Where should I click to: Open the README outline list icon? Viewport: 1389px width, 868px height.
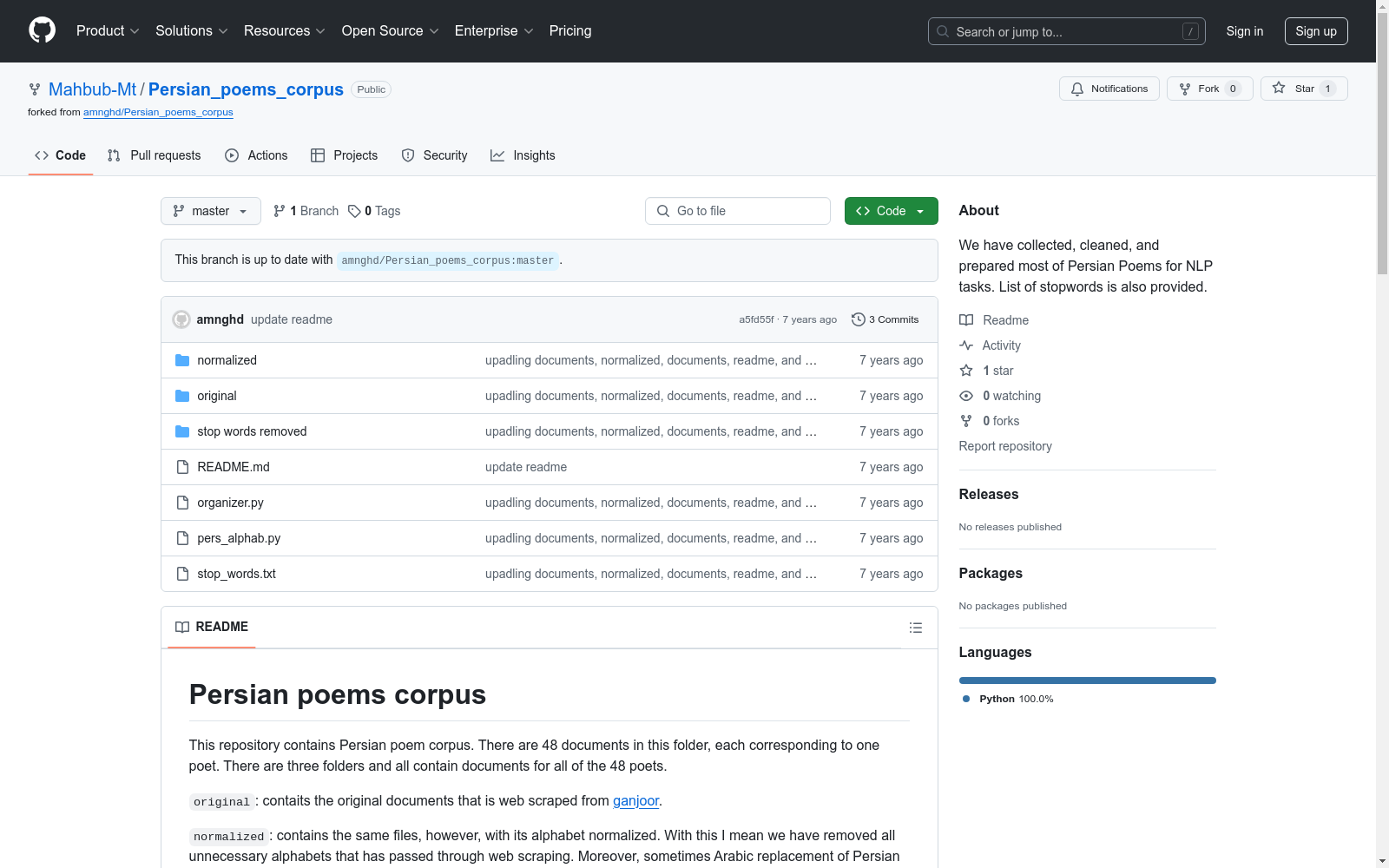click(x=916, y=628)
